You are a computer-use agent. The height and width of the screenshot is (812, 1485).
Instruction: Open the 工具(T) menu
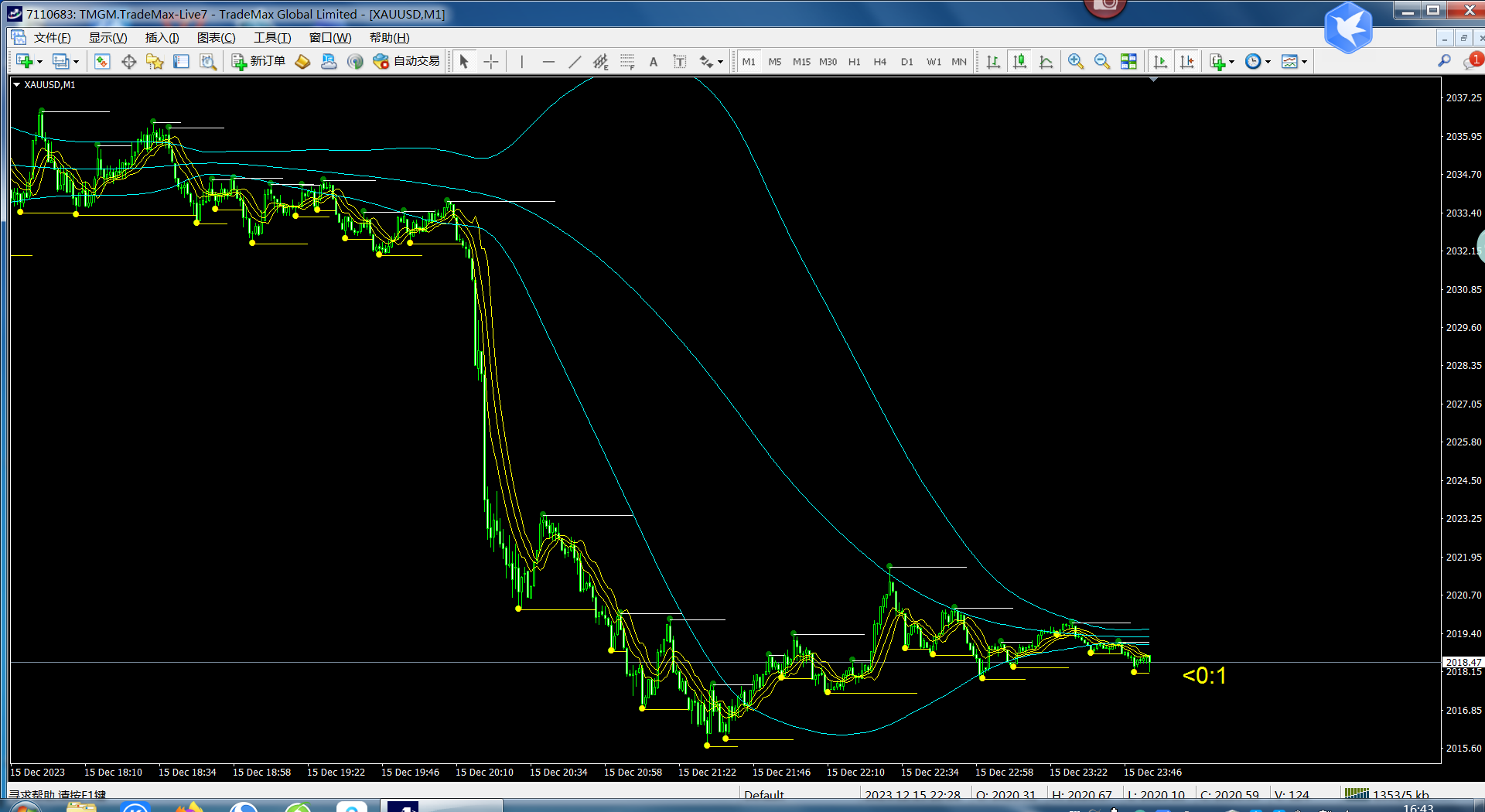coord(272,38)
